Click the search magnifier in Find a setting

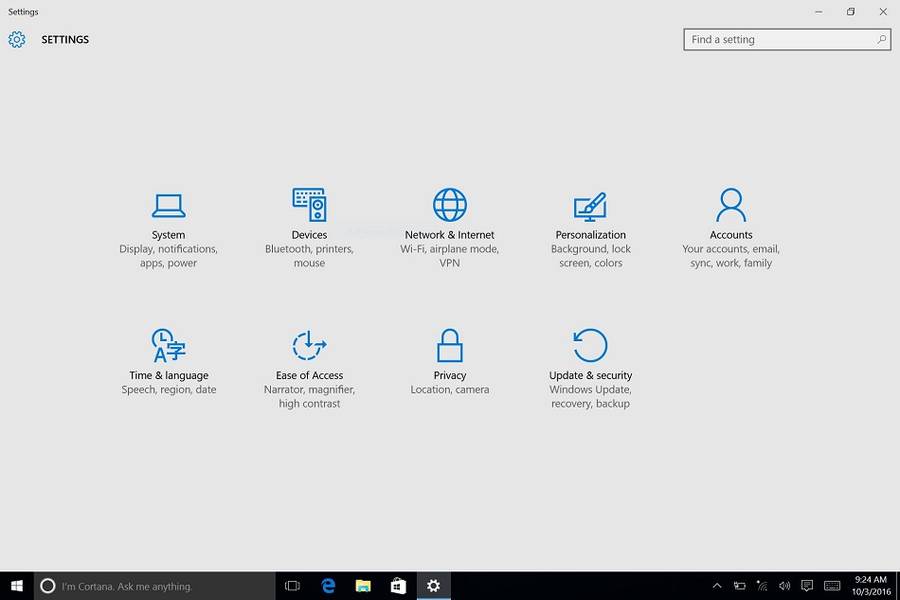[881, 40]
